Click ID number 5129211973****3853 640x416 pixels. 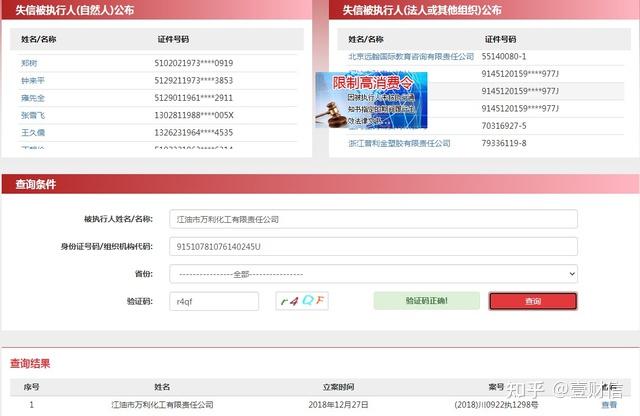coord(193,80)
